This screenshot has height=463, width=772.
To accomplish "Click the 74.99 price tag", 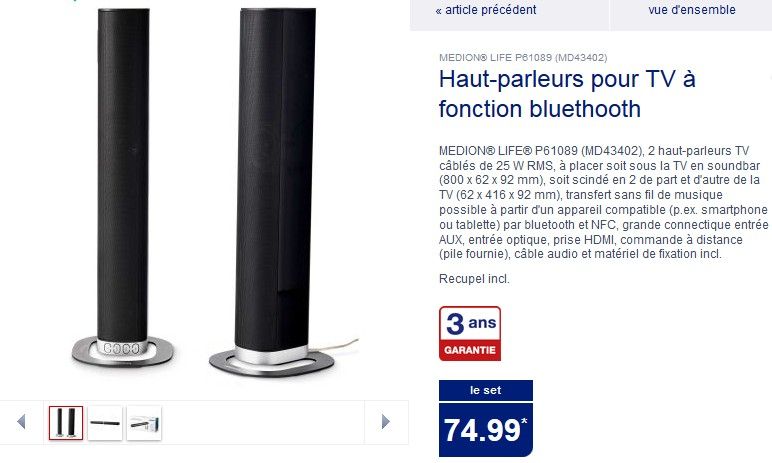I will click(485, 430).
